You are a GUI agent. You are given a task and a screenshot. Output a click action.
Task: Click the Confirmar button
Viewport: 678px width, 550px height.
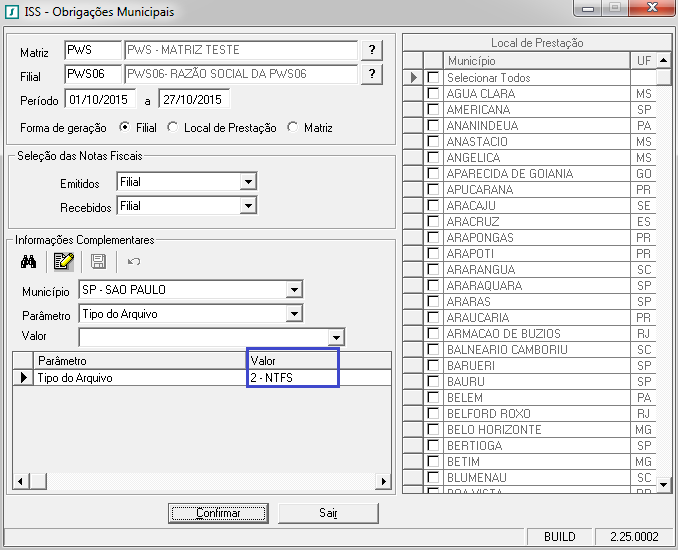point(218,513)
